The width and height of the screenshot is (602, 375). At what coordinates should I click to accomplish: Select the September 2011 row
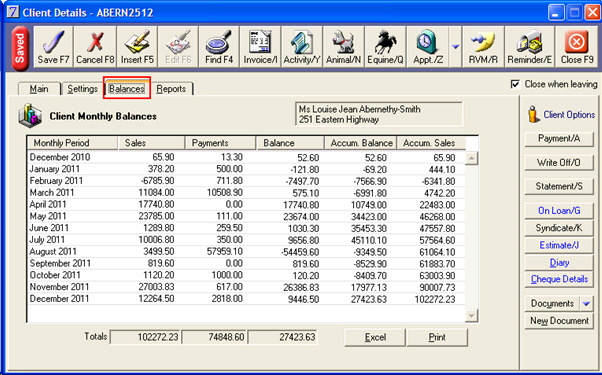coord(246,264)
